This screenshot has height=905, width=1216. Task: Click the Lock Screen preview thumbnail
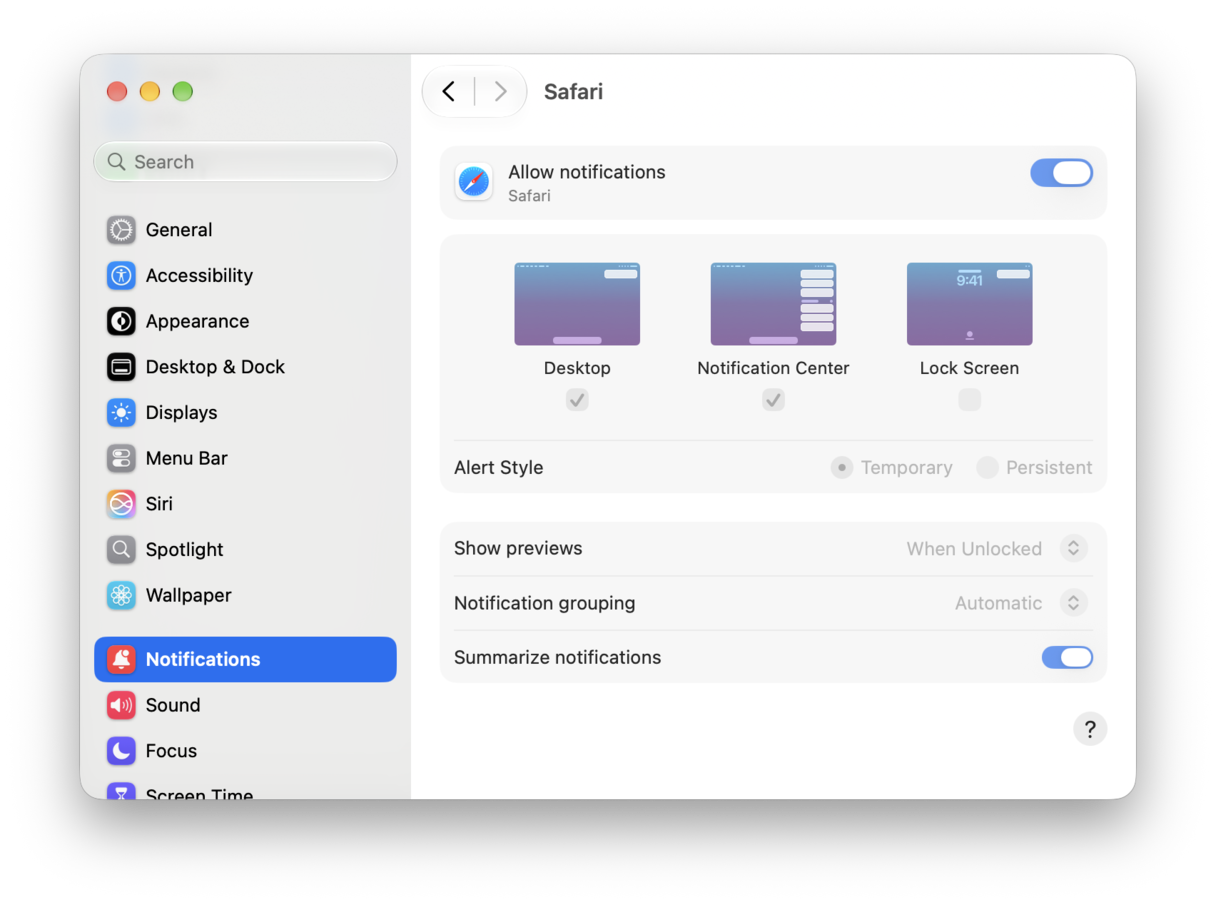click(969, 304)
